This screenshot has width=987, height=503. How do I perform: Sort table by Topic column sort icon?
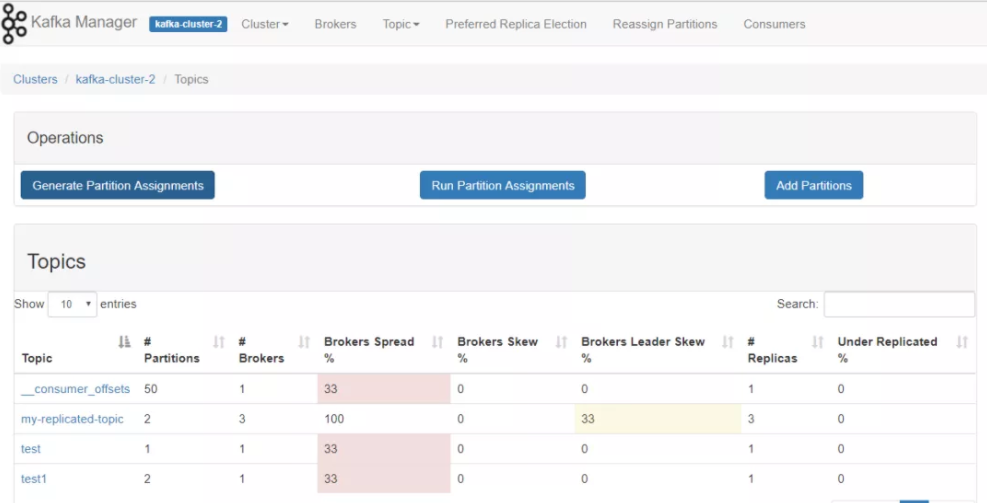(x=124, y=342)
